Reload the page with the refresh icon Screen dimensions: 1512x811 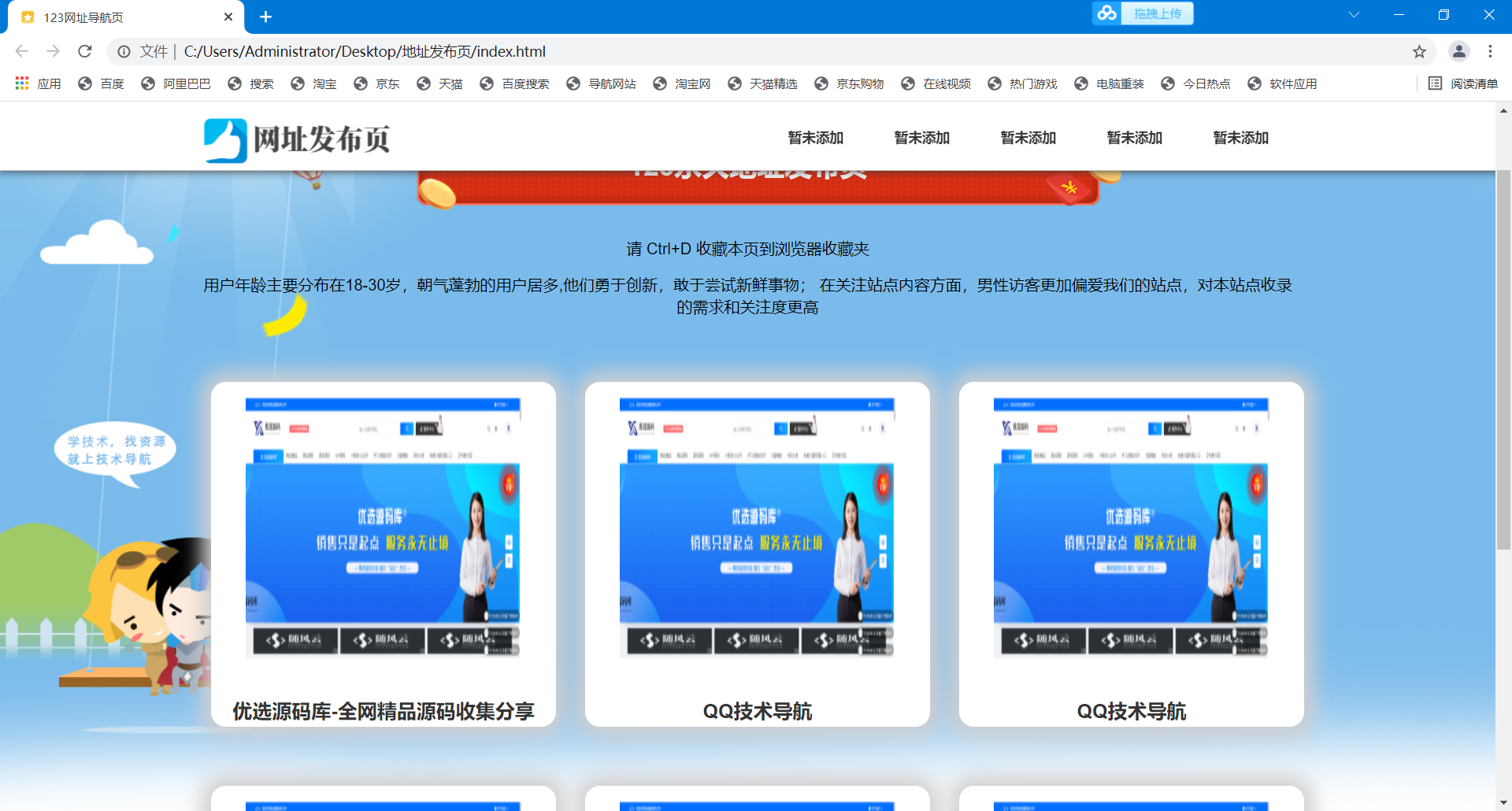point(85,51)
